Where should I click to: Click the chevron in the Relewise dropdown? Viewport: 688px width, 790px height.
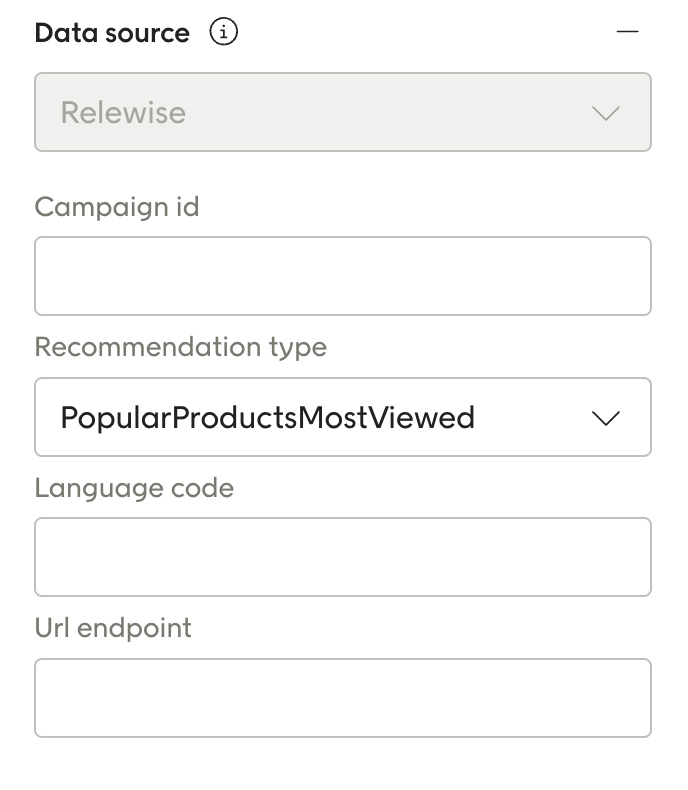point(606,113)
